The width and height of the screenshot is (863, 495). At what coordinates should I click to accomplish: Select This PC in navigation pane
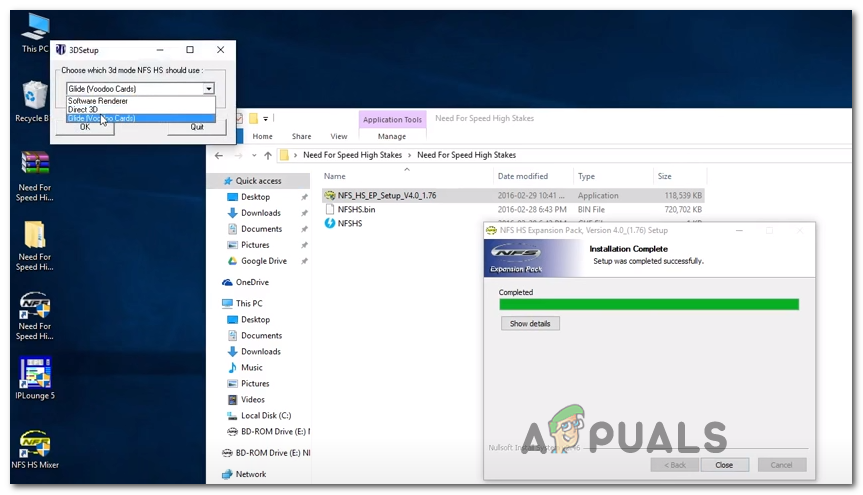pos(249,303)
